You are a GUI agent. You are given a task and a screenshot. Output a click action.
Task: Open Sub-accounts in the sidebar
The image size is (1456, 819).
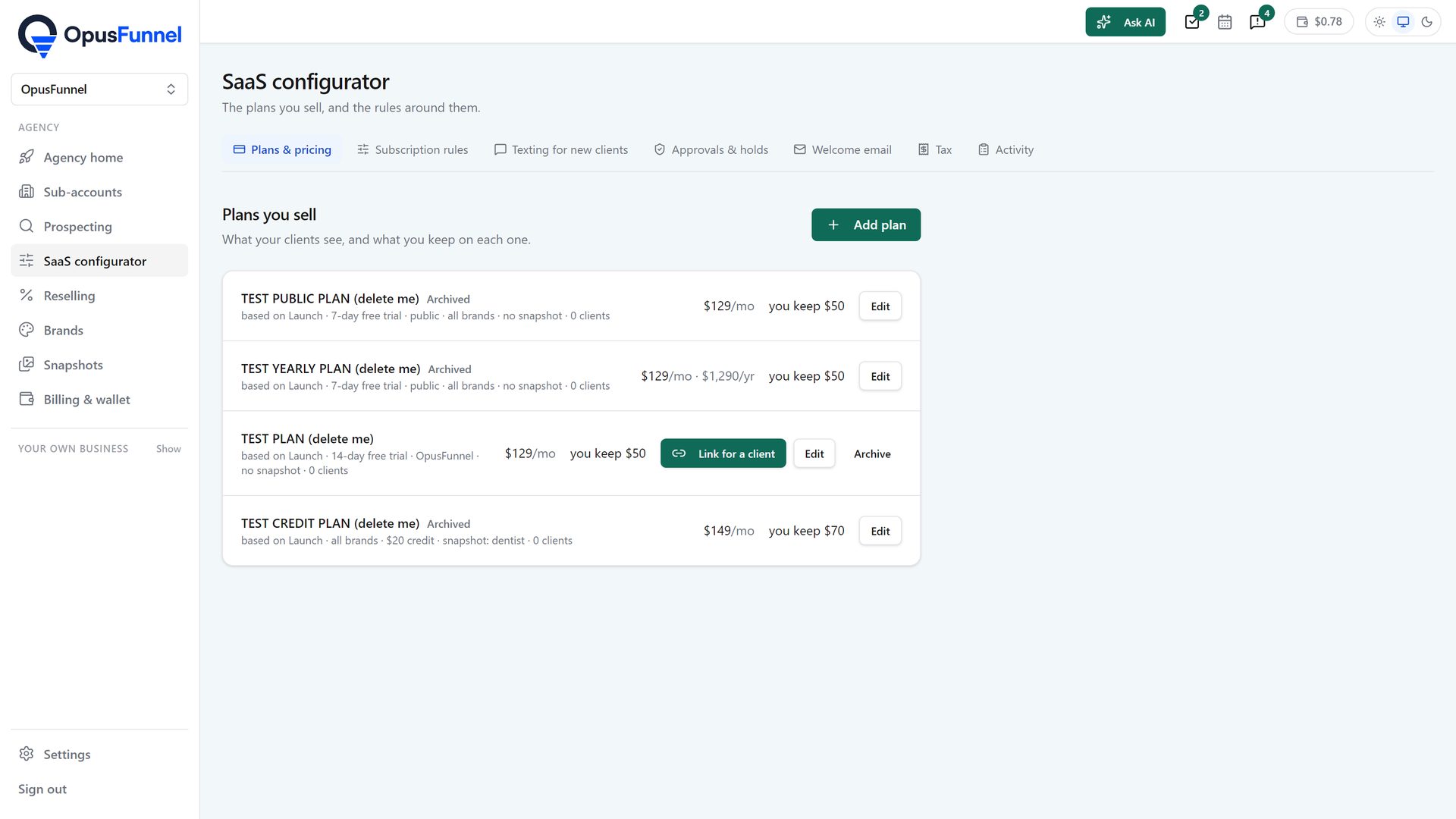(99, 192)
